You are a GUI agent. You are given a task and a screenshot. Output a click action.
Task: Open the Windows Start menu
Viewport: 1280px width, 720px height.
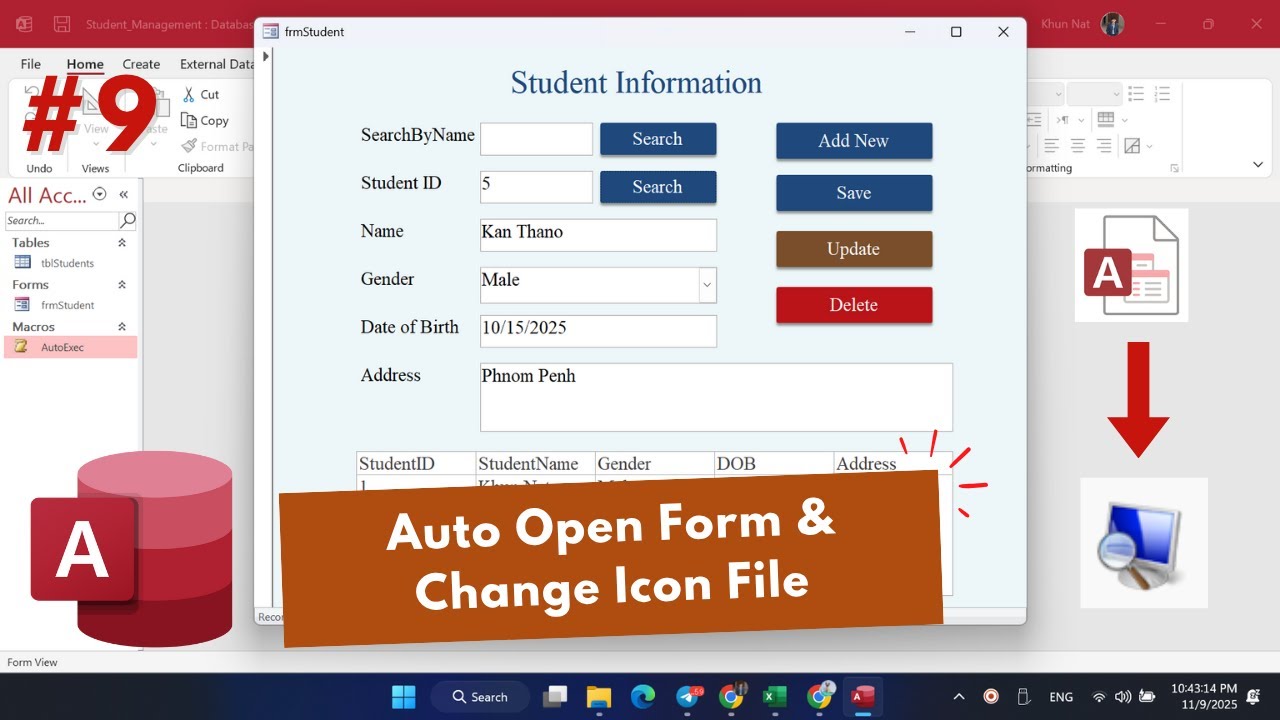tap(404, 697)
